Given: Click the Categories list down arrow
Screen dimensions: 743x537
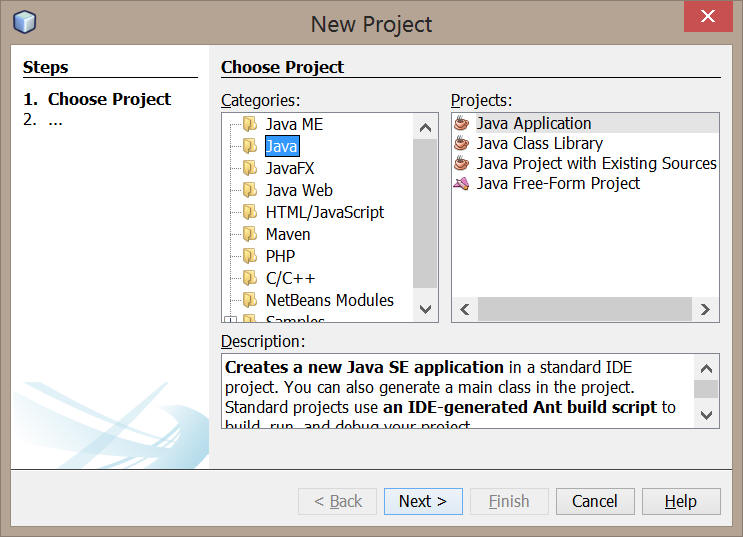Looking at the screenshot, I should click(x=426, y=310).
